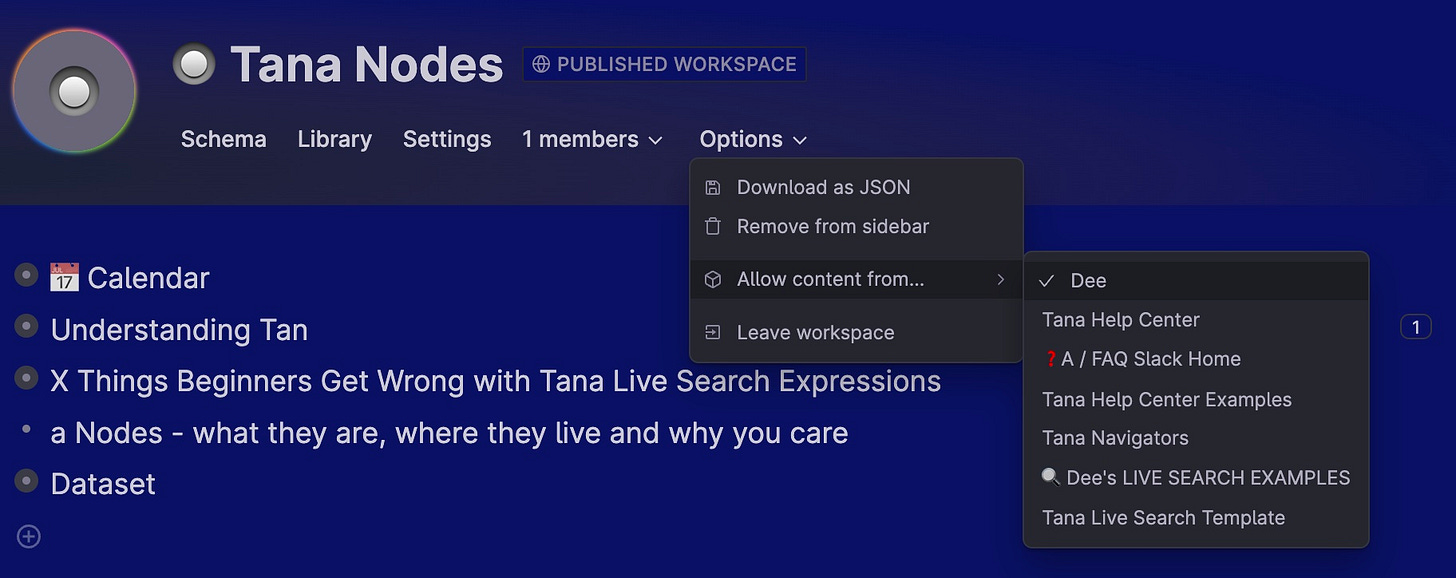The height and width of the screenshot is (578, 1456).
Task: Click the Dataset node bullet
Action: tap(27, 481)
